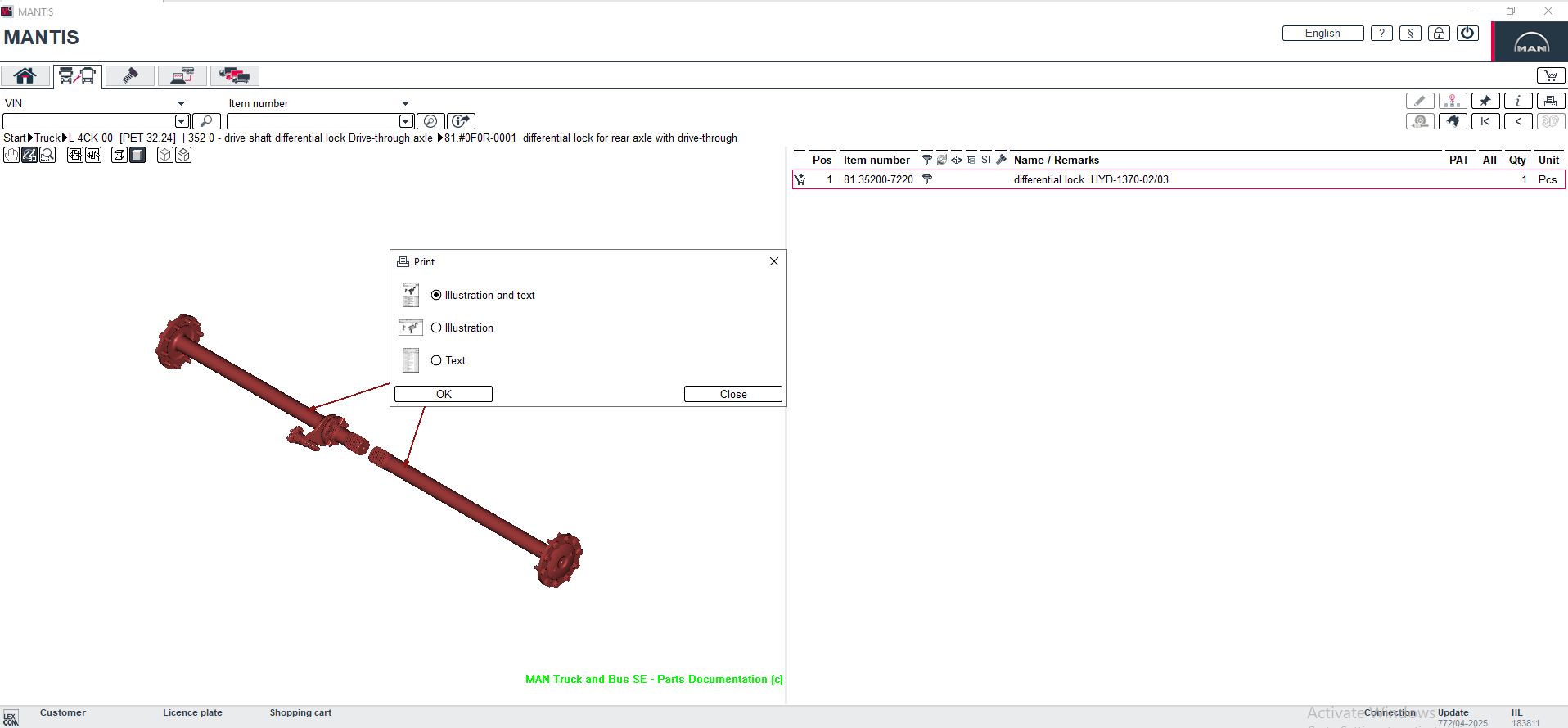Click the help question mark button
1568x728 pixels.
tap(1381, 34)
